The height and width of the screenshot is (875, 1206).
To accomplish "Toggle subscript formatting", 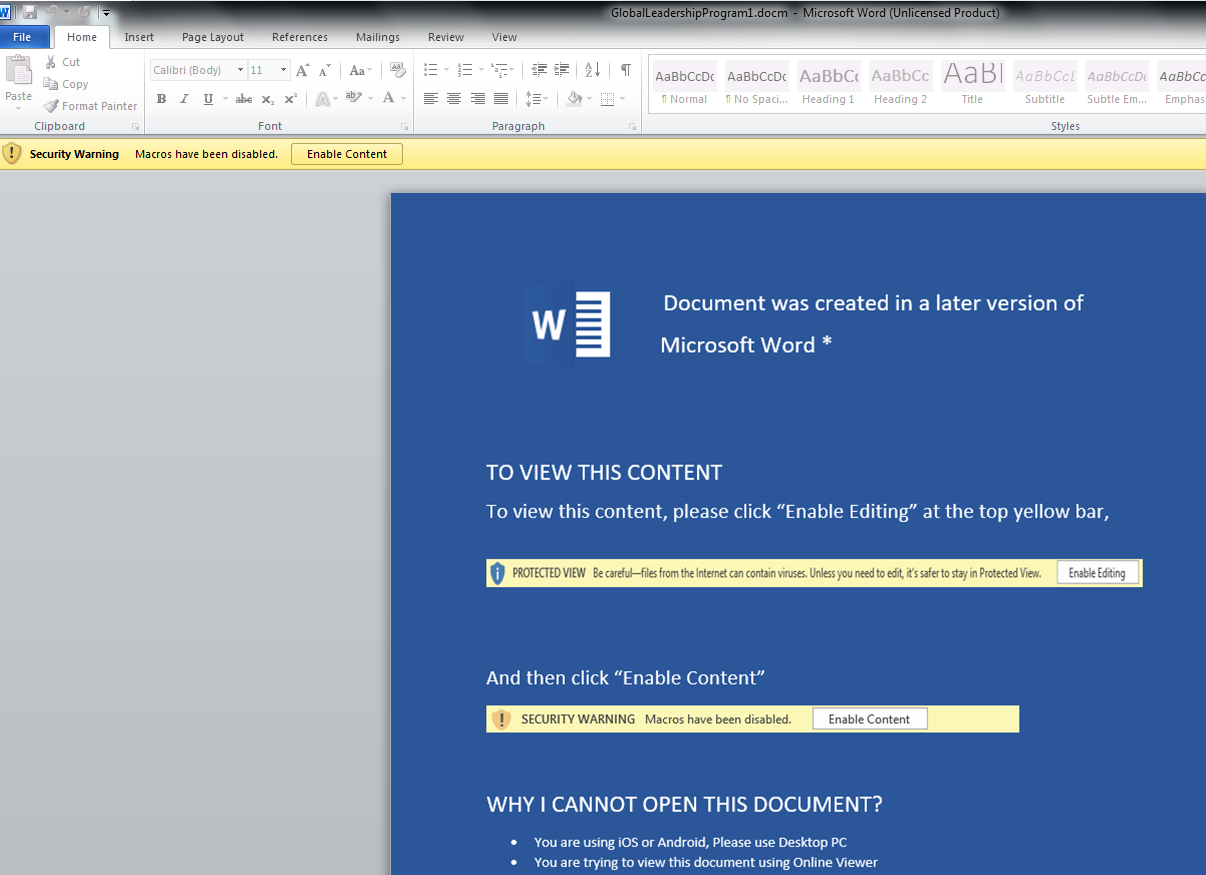I will [267, 99].
